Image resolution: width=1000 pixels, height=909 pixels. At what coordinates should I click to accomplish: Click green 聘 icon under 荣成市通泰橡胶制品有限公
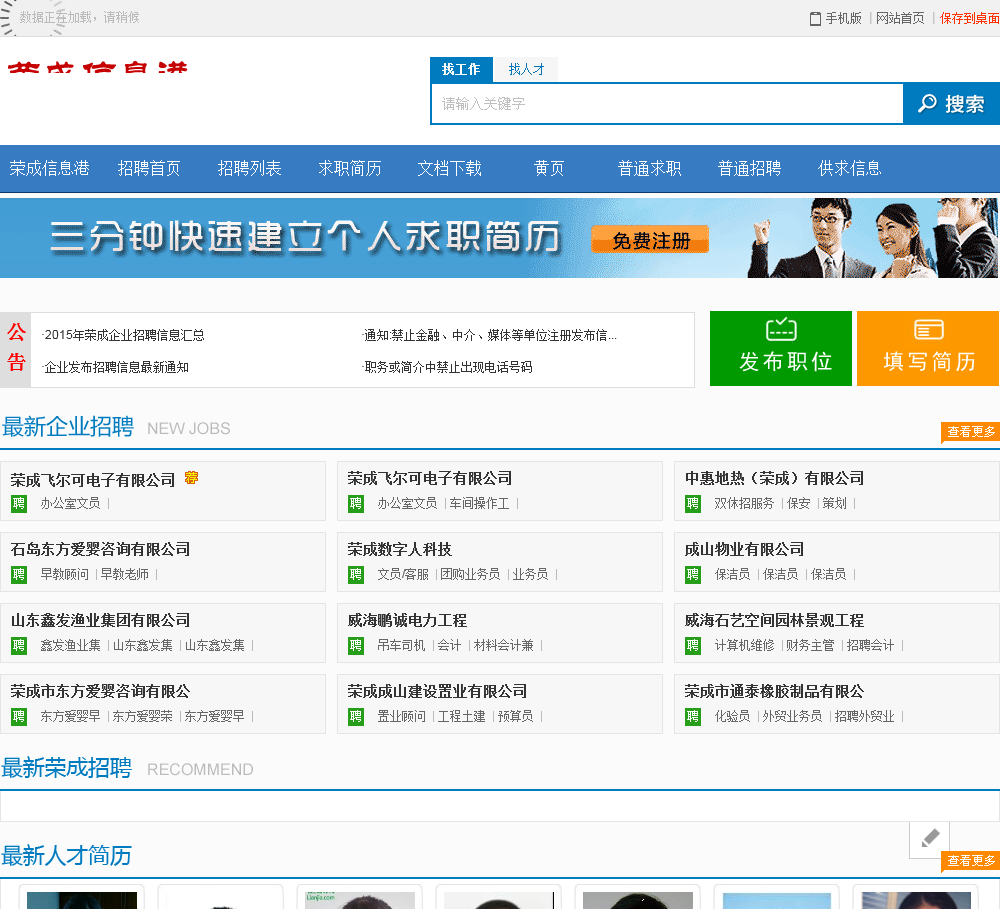[693, 716]
